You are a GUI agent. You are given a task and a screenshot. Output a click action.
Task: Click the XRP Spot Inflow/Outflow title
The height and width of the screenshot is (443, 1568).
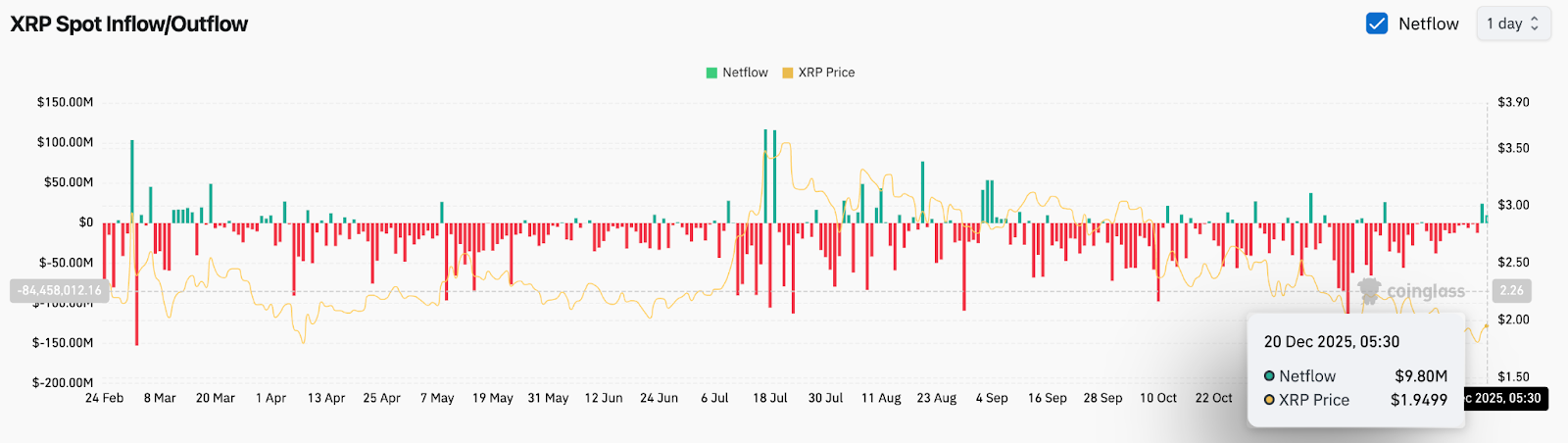(128, 24)
